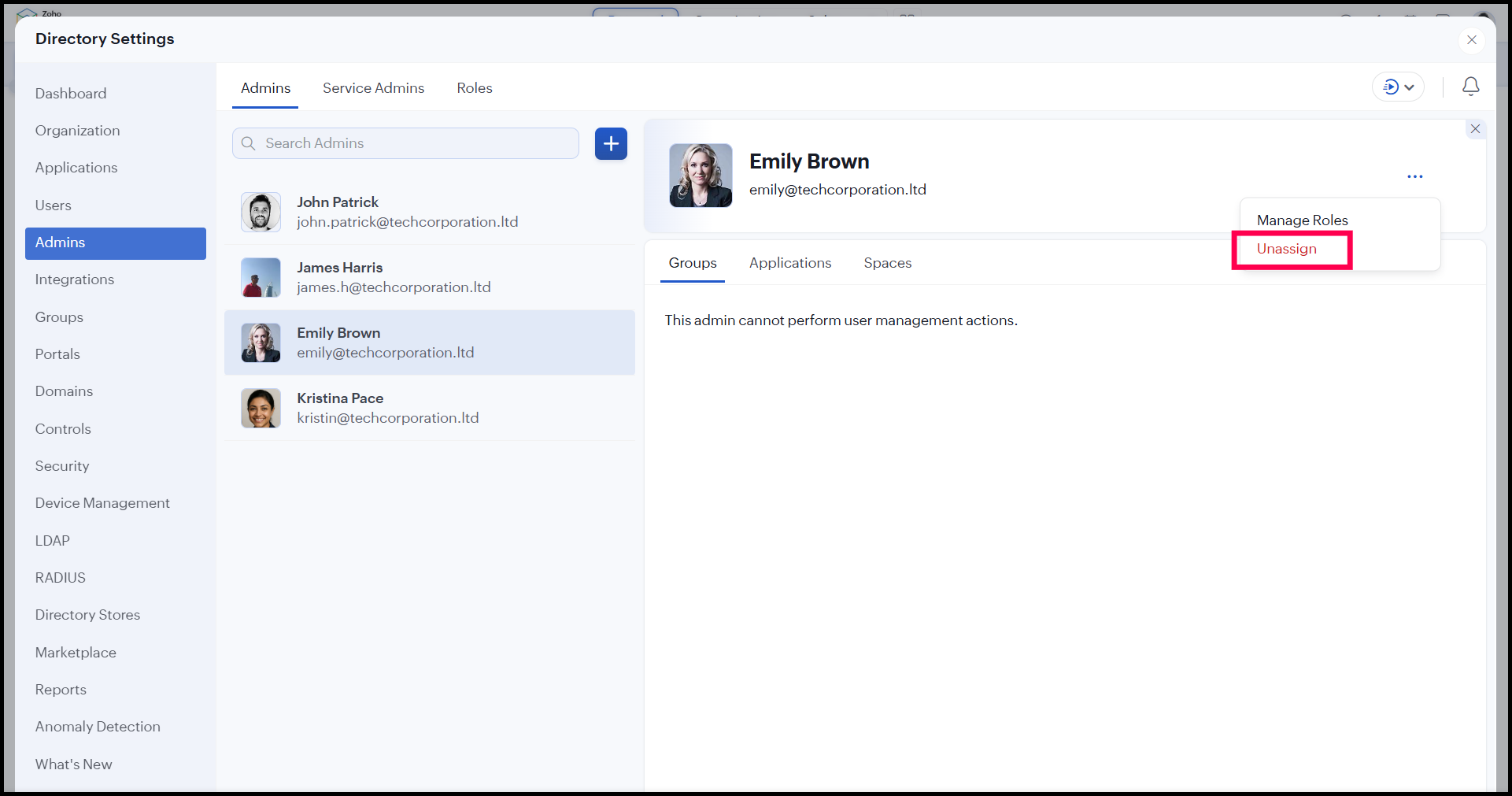This screenshot has width=1512, height=796.
Task: Expand the quick action dropdown near the bell
Action: [x=1398, y=87]
